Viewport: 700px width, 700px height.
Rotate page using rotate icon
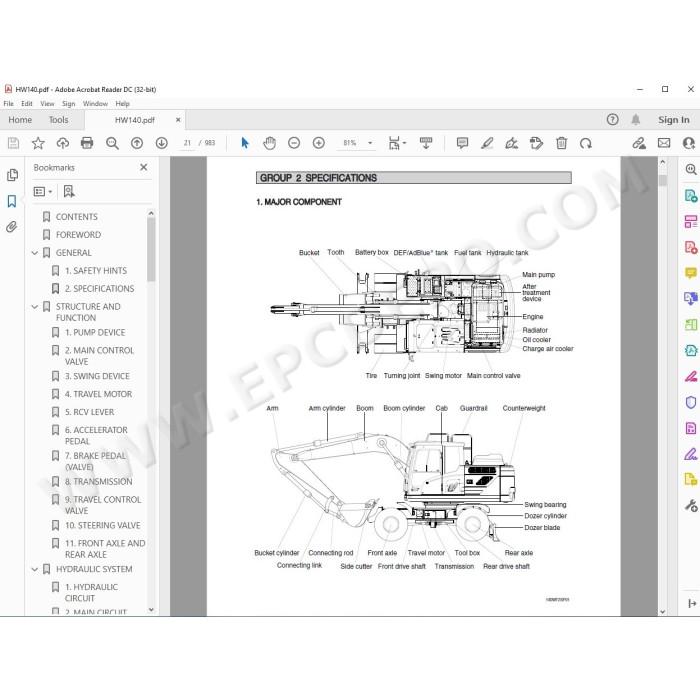586,143
